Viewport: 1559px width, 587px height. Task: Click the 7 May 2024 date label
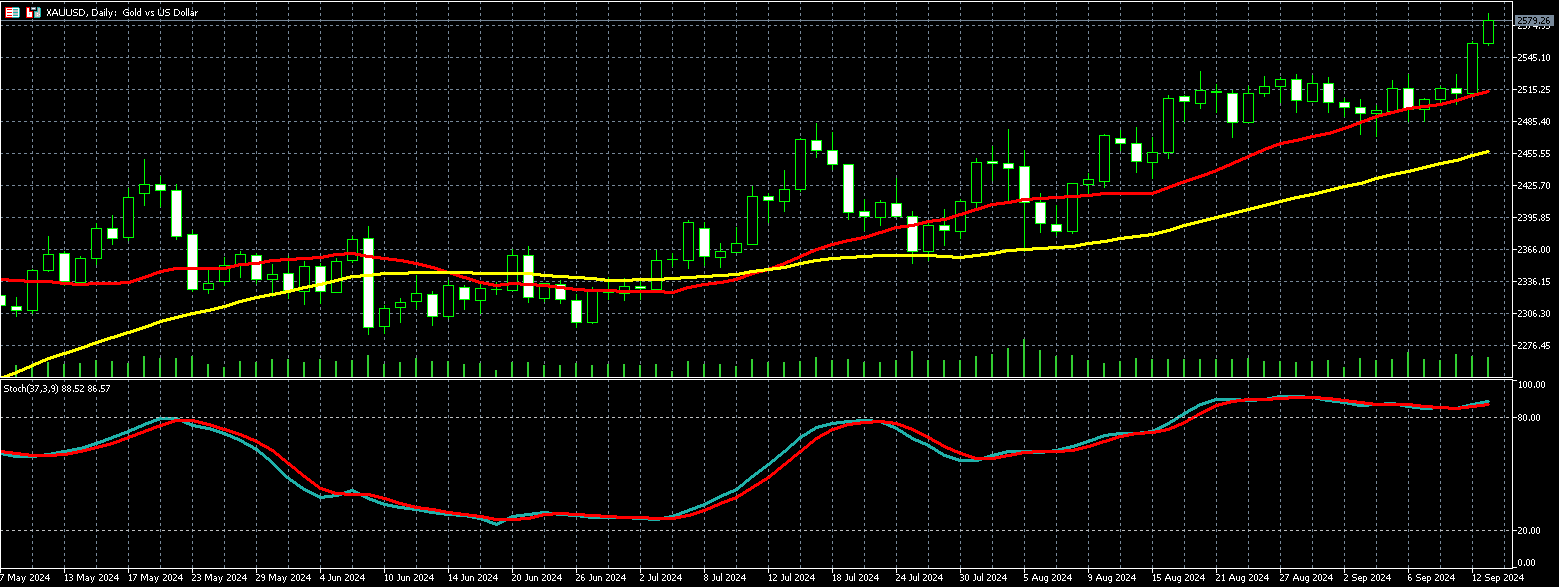pos(25,578)
